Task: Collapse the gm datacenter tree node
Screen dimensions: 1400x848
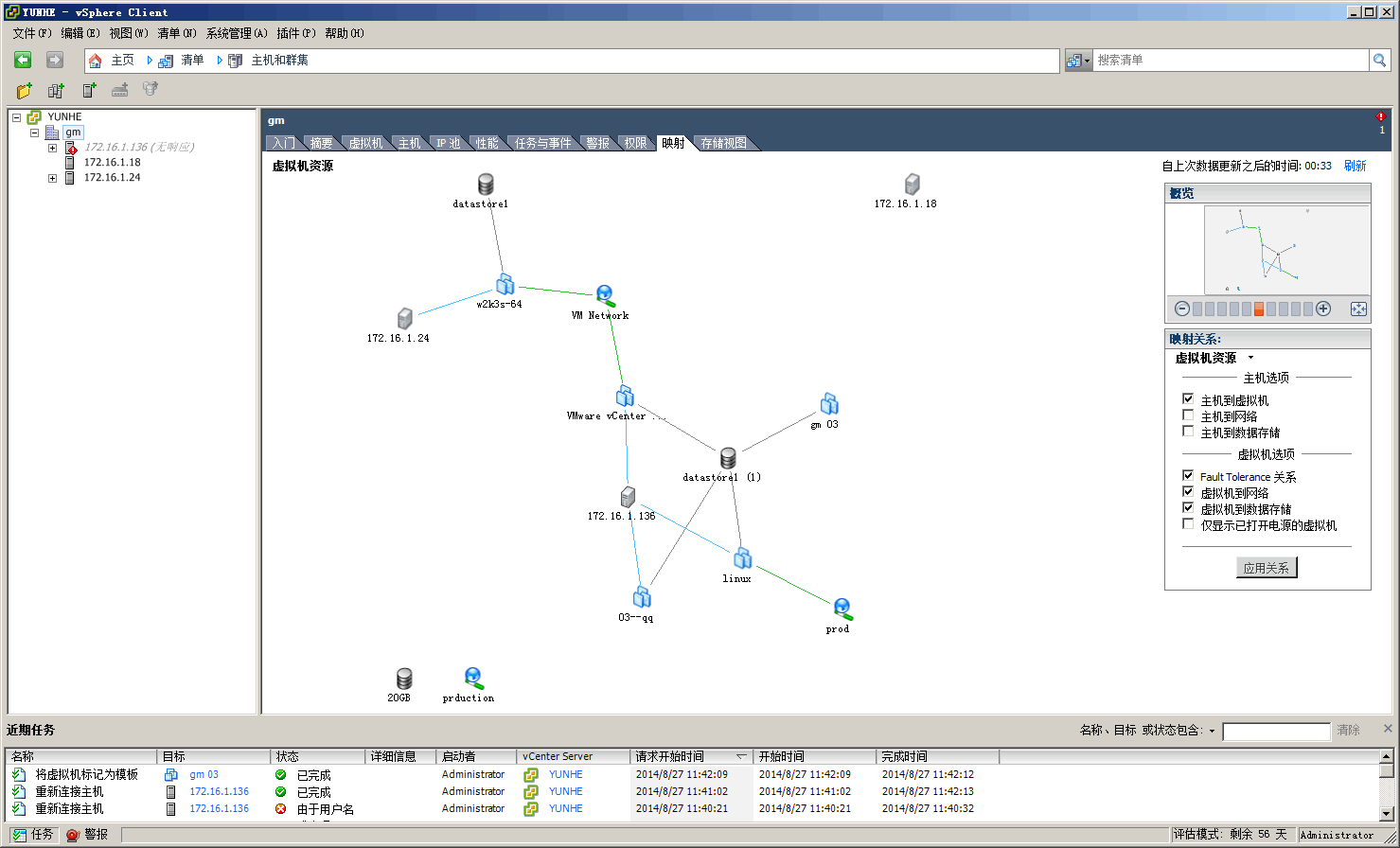Action: [x=34, y=132]
